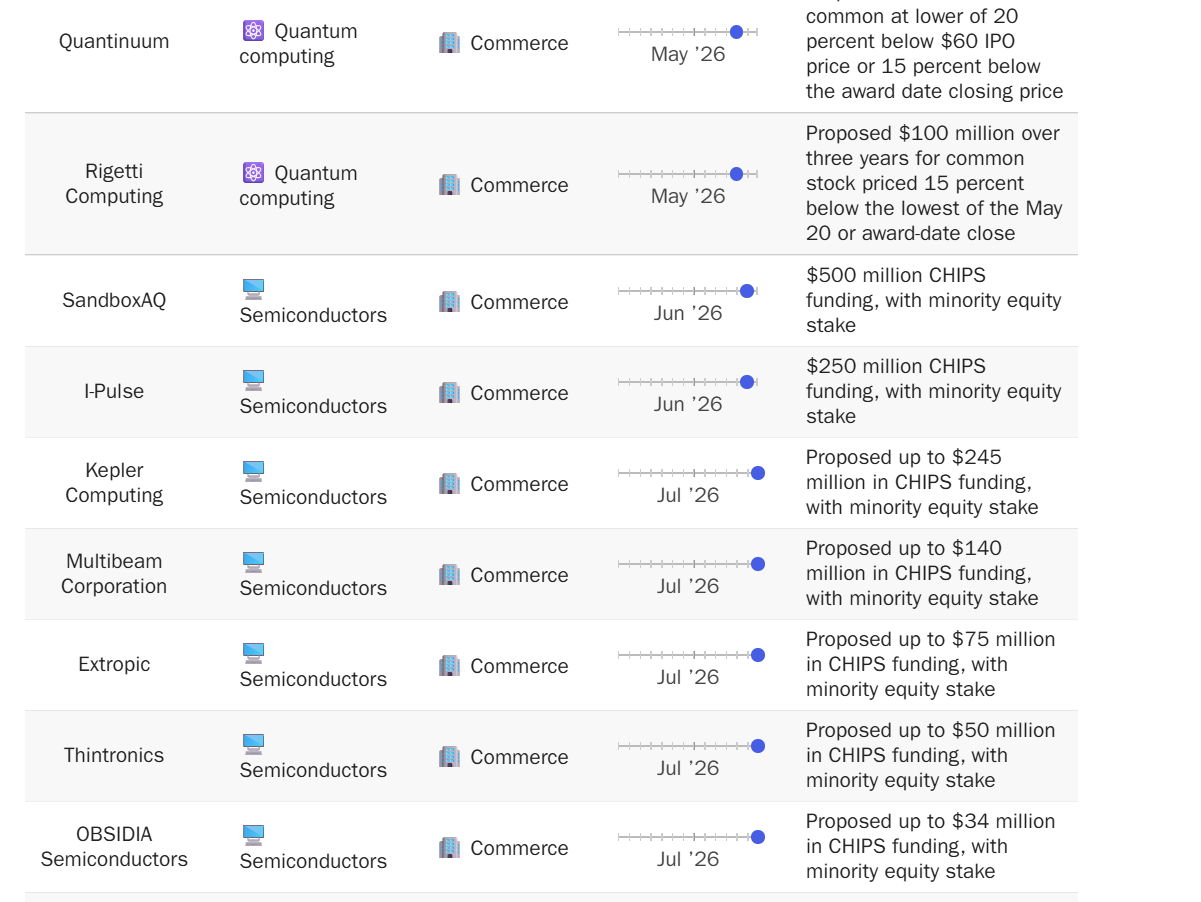This screenshot has height=902, width=1201.
Task: Click the building icon in Thintronics row
Action: pyautogui.click(x=450, y=757)
